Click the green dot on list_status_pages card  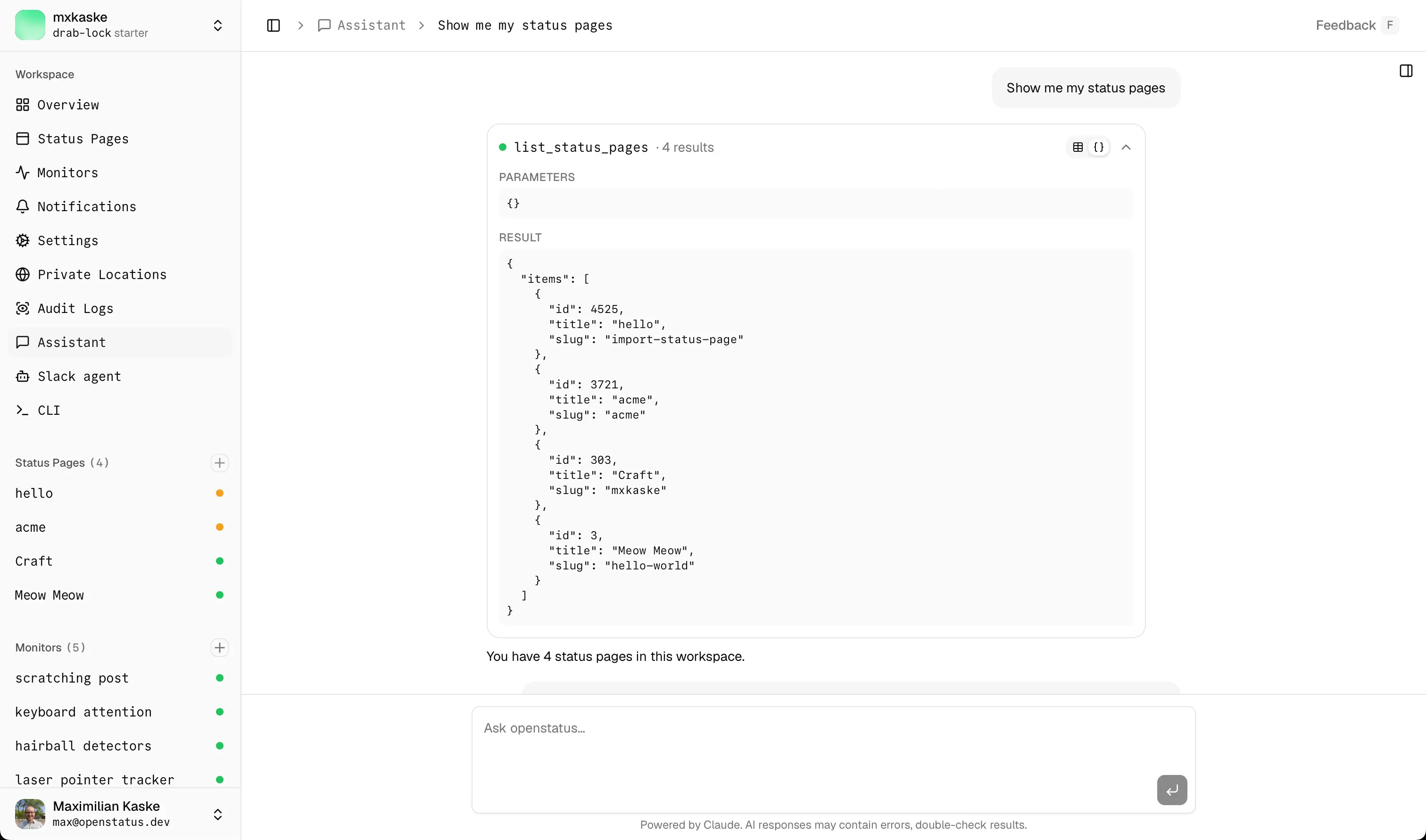pyautogui.click(x=503, y=147)
